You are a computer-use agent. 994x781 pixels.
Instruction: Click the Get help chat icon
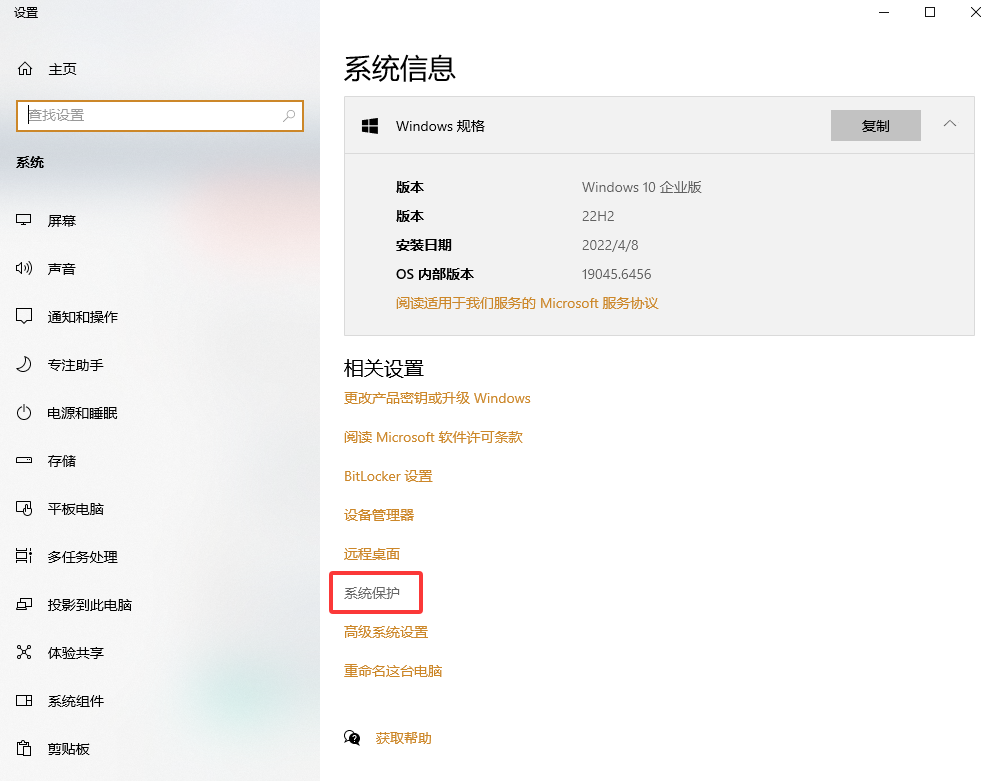pyautogui.click(x=352, y=738)
